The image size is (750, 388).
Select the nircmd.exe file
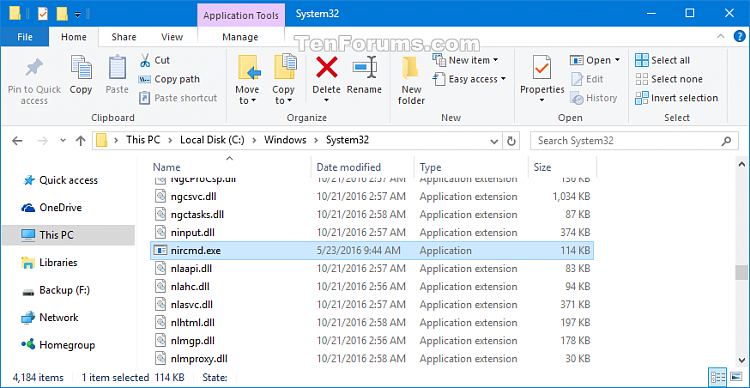(x=372, y=251)
